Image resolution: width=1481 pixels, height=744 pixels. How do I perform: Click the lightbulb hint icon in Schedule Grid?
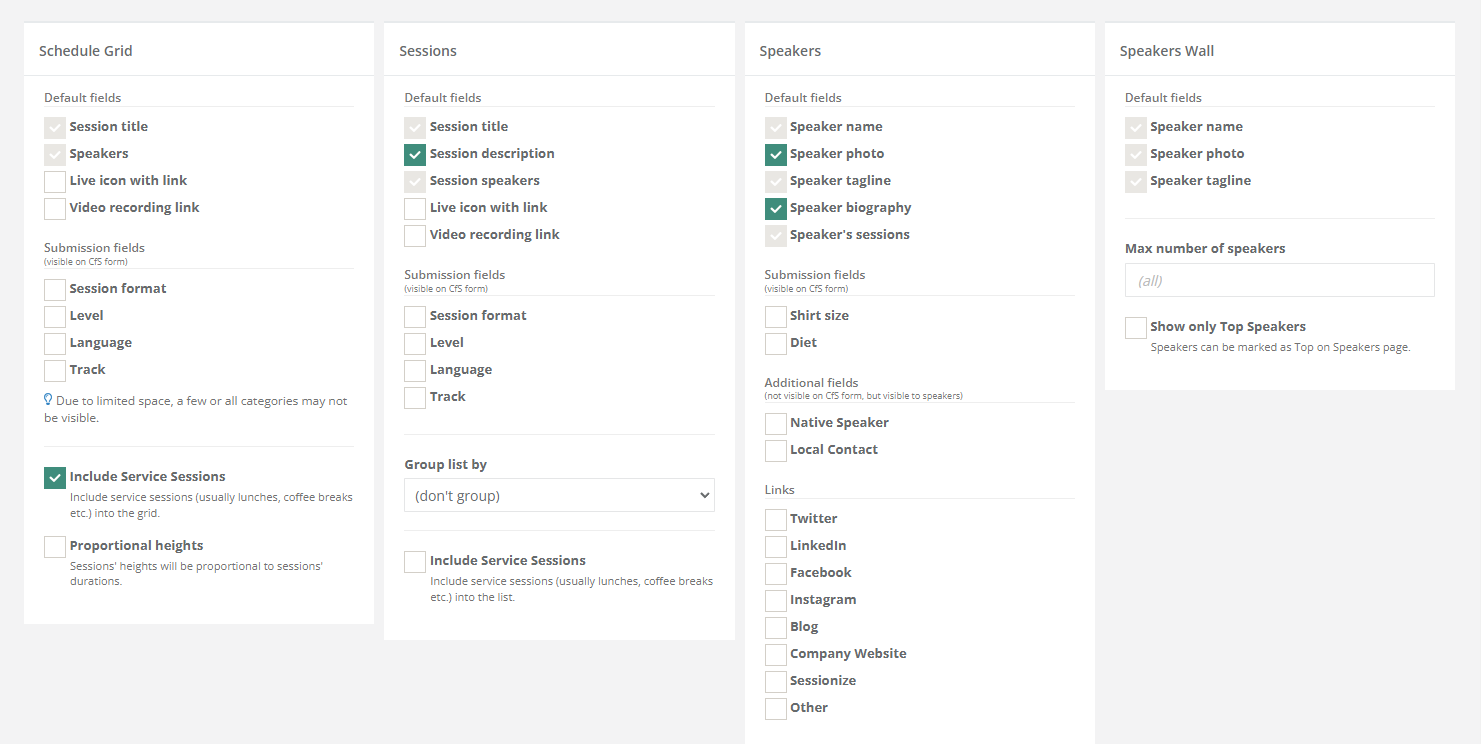[x=48, y=400]
